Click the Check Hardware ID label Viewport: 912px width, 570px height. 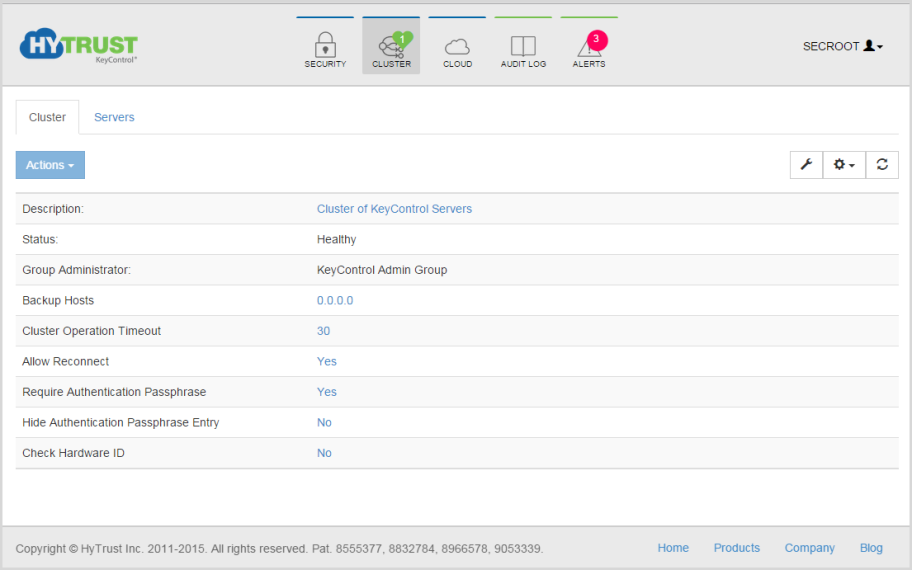(x=73, y=453)
